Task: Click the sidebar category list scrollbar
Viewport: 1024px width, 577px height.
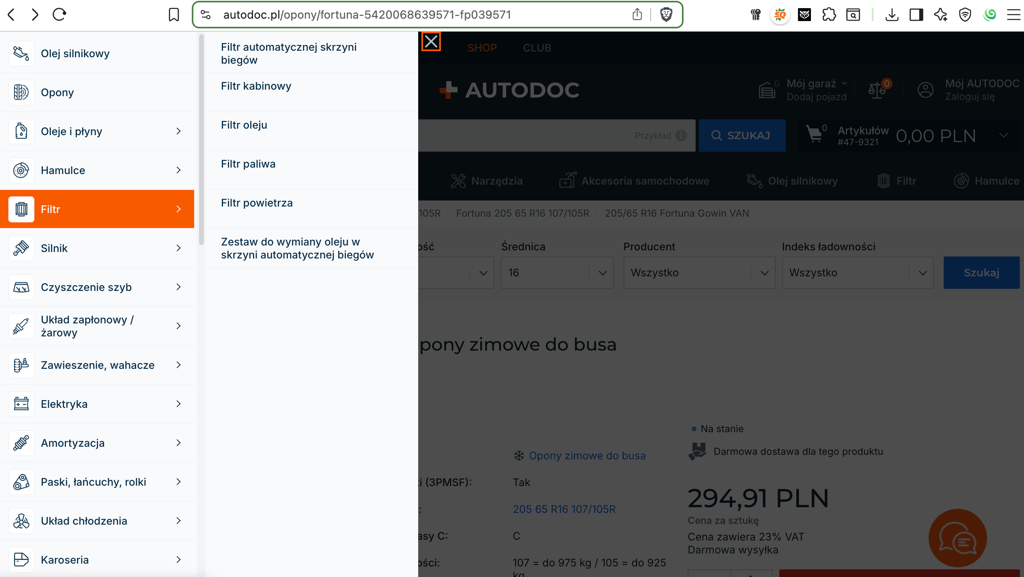Action: [x=202, y=140]
